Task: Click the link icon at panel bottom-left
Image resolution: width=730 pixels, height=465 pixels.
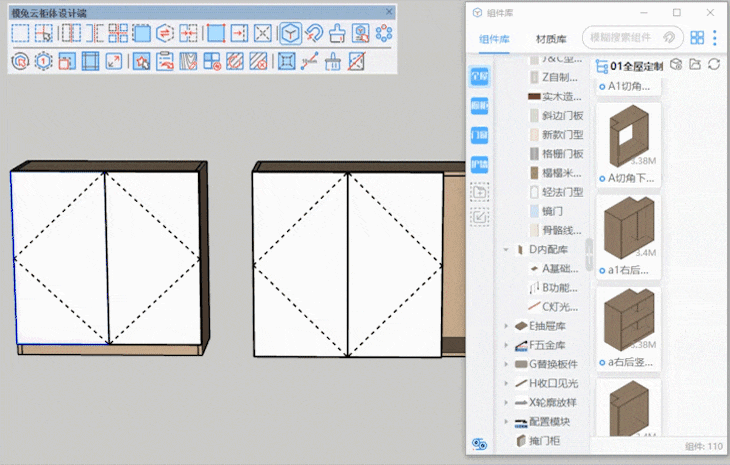Action: (x=479, y=444)
